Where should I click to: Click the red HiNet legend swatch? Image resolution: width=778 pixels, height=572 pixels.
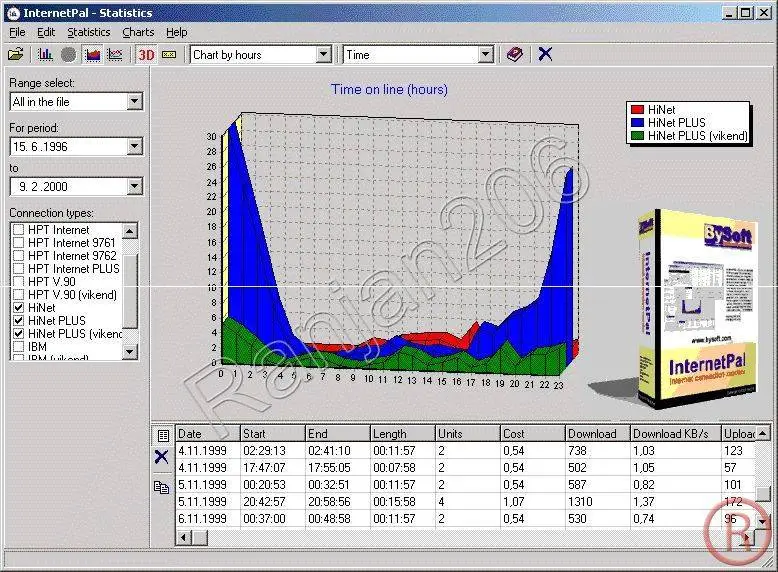tap(637, 110)
